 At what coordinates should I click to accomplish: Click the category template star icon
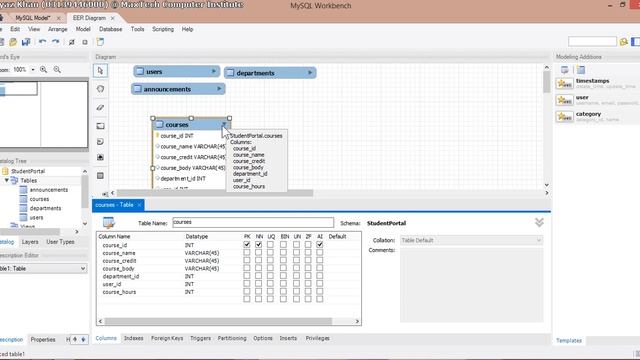pyautogui.click(x=564, y=117)
